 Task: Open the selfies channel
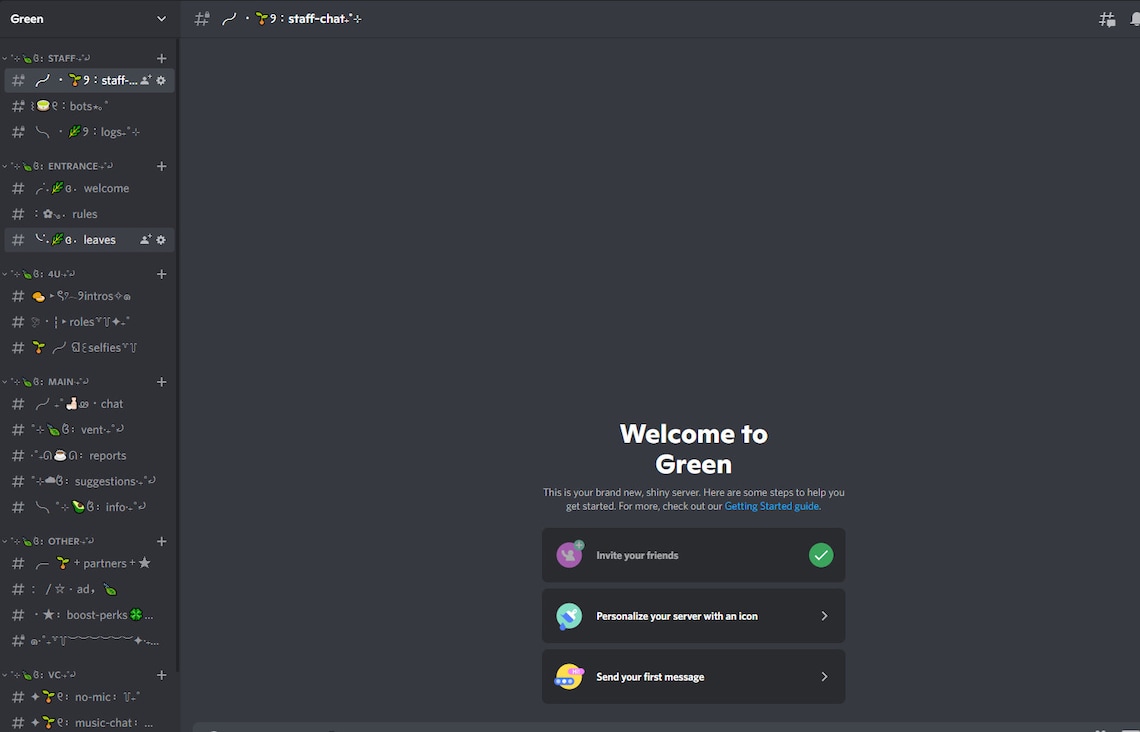click(x=89, y=348)
